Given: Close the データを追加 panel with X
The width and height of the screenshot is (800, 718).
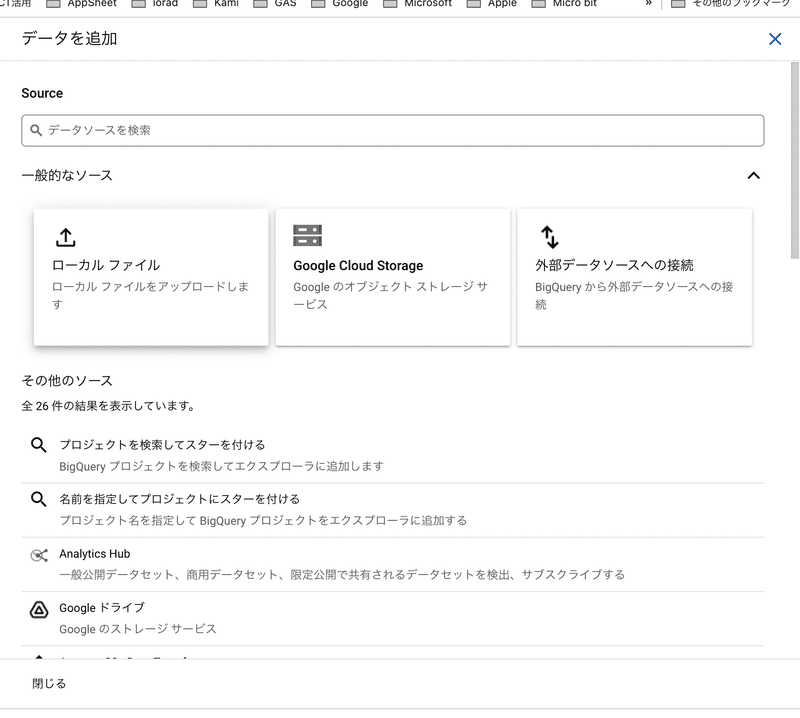Looking at the screenshot, I should tap(774, 39).
